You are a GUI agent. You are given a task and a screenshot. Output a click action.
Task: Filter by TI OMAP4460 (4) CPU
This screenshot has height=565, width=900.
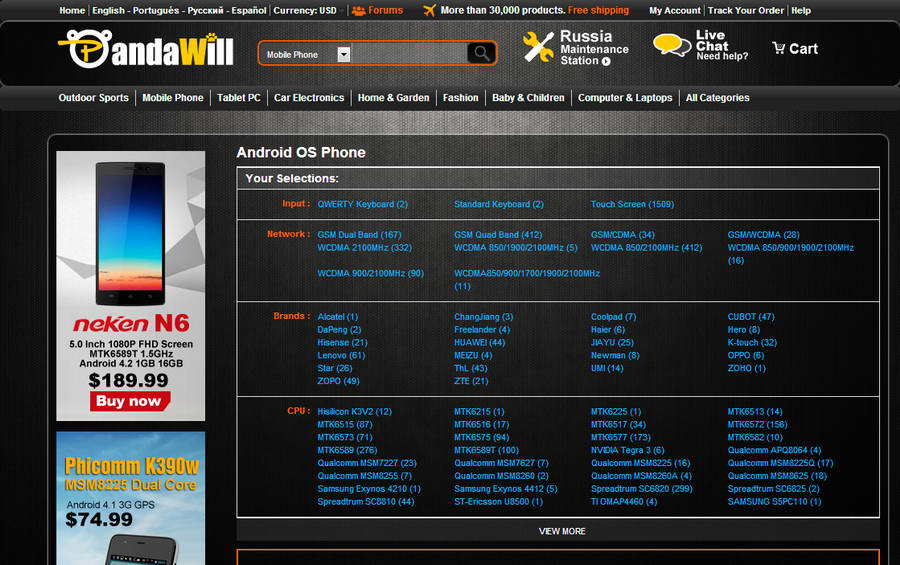point(624,501)
